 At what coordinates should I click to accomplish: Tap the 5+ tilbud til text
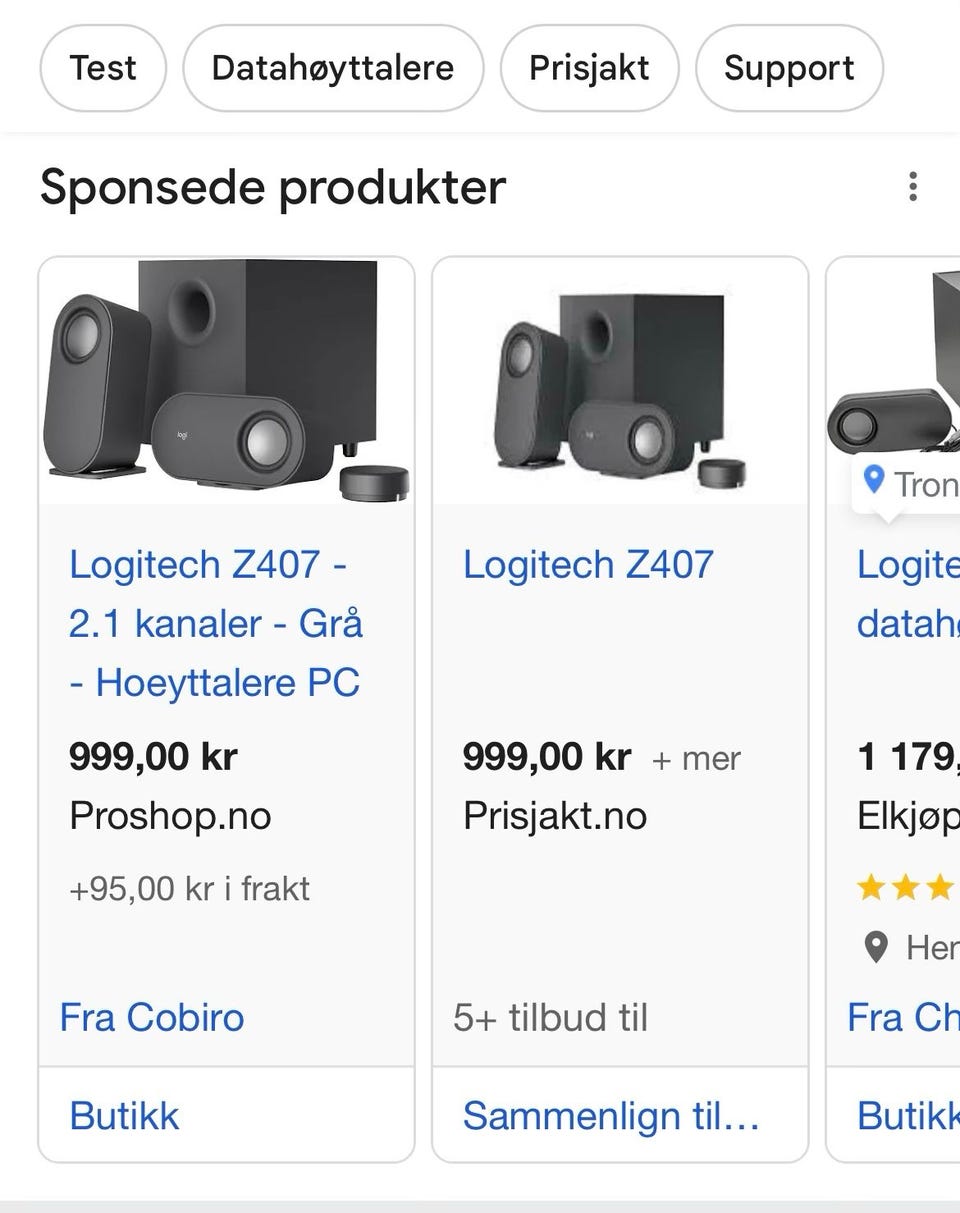coord(550,1018)
